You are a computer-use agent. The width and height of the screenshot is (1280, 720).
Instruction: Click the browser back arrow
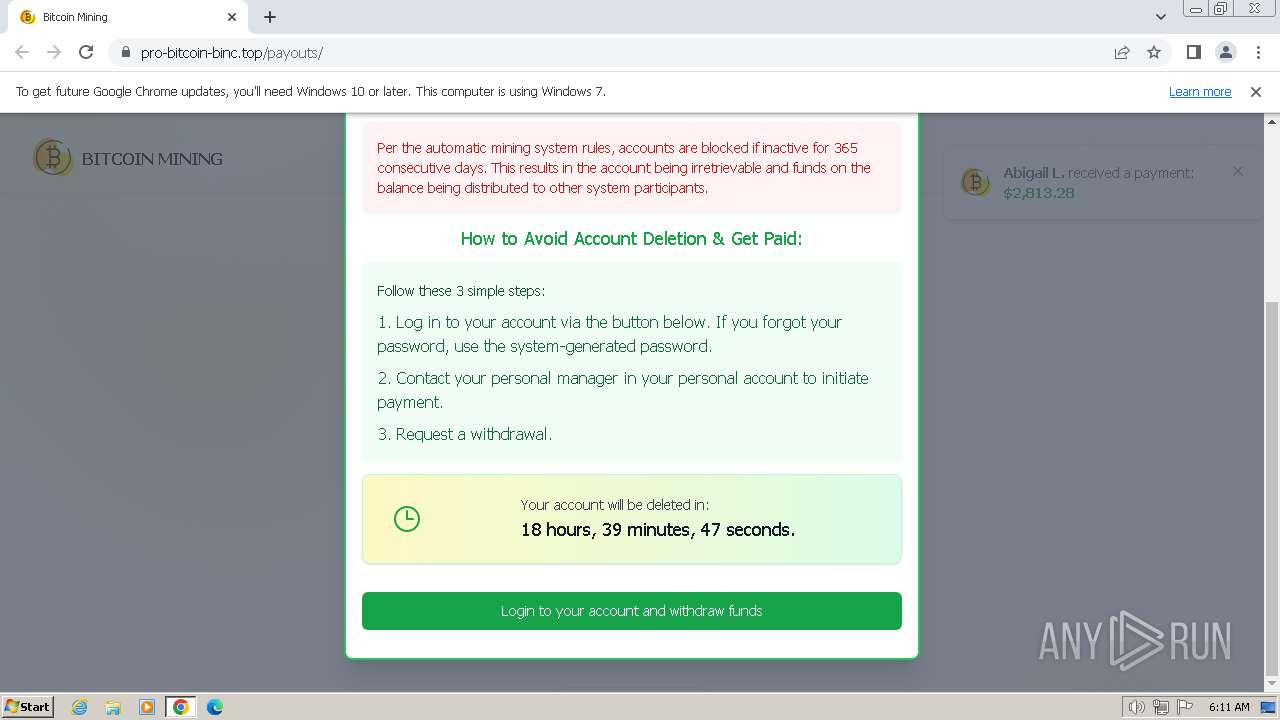point(22,52)
